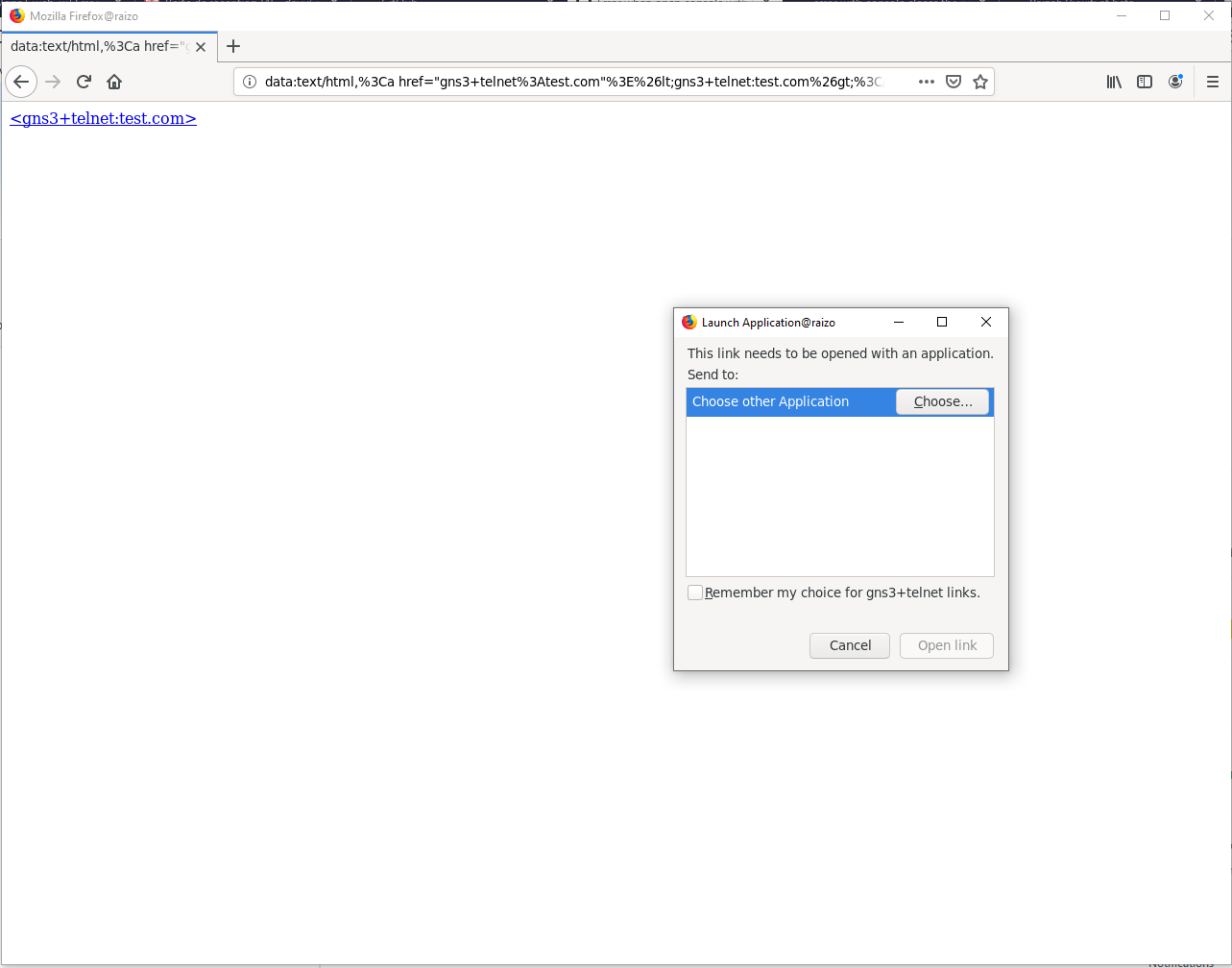Cancel the Launch Application dialog
This screenshot has width=1232, height=968.
pyautogui.click(x=849, y=645)
